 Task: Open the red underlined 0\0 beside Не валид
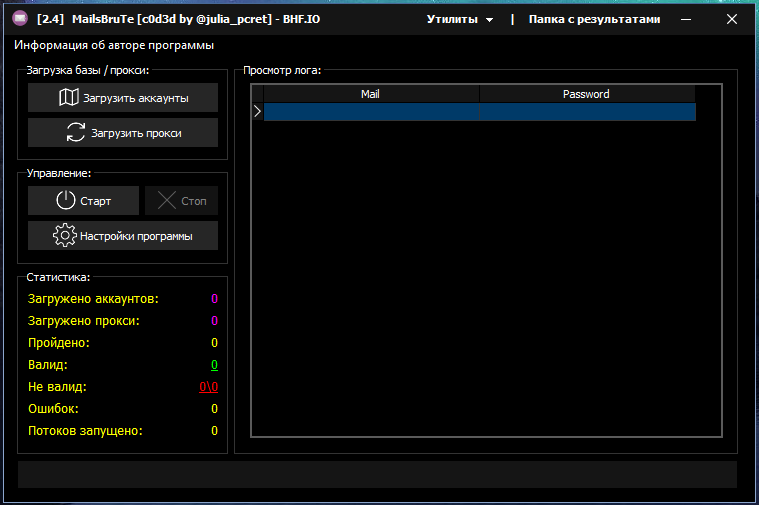[x=209, y=387]
